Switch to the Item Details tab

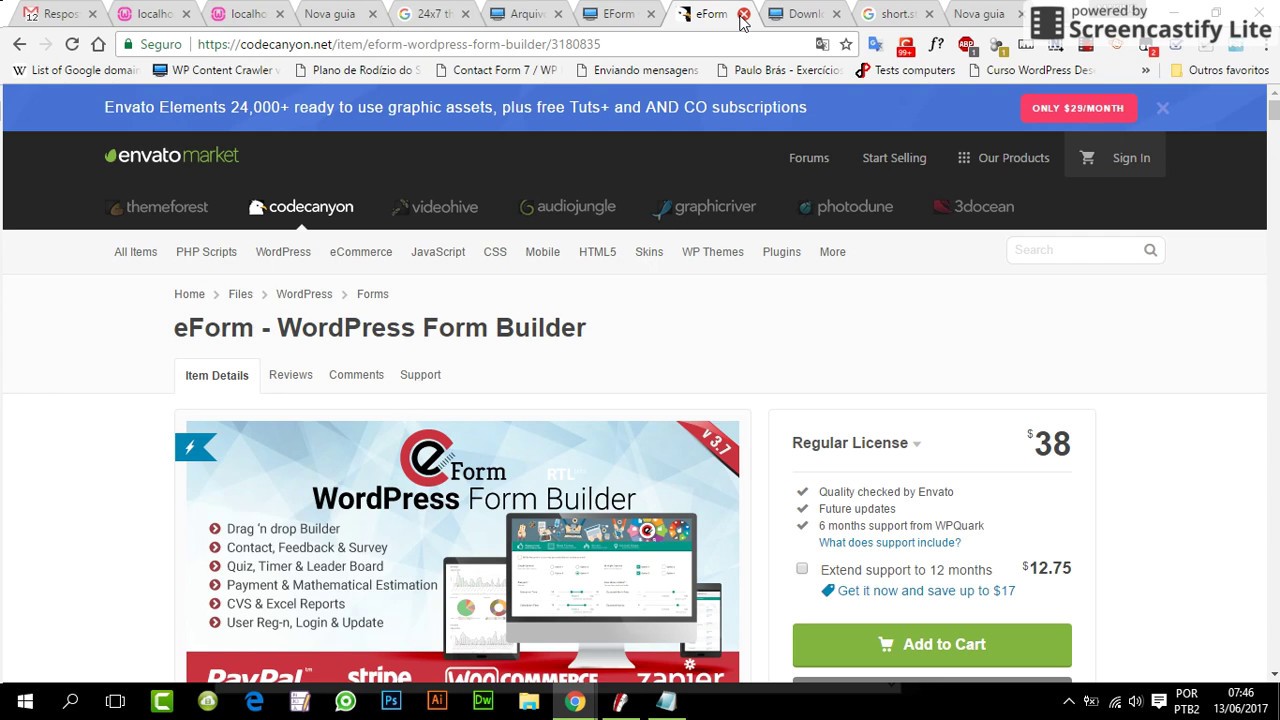[x=217, y=375]
